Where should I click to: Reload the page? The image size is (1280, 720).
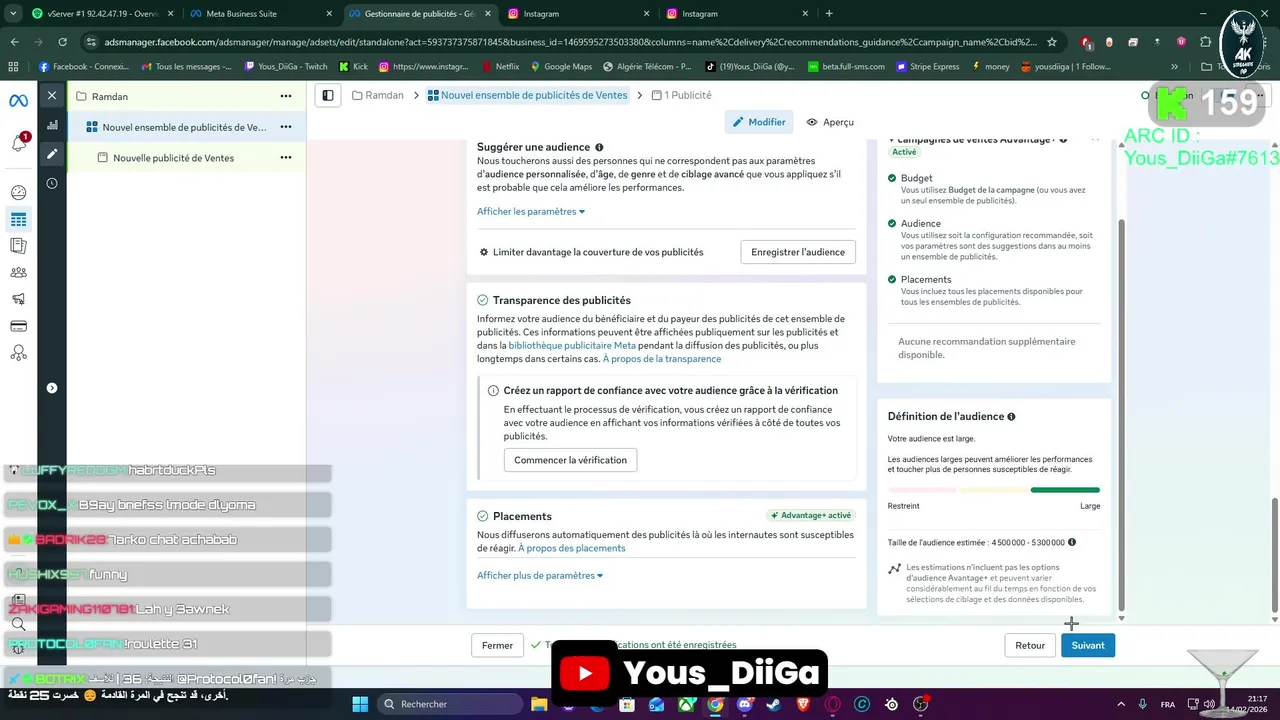coord(63,42)
